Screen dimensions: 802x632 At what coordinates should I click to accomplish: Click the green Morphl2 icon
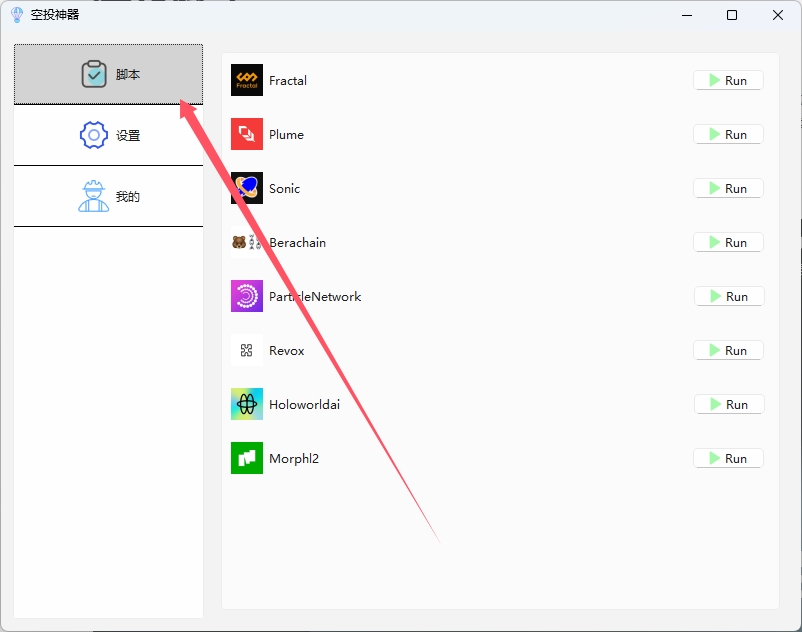[247, 458]
